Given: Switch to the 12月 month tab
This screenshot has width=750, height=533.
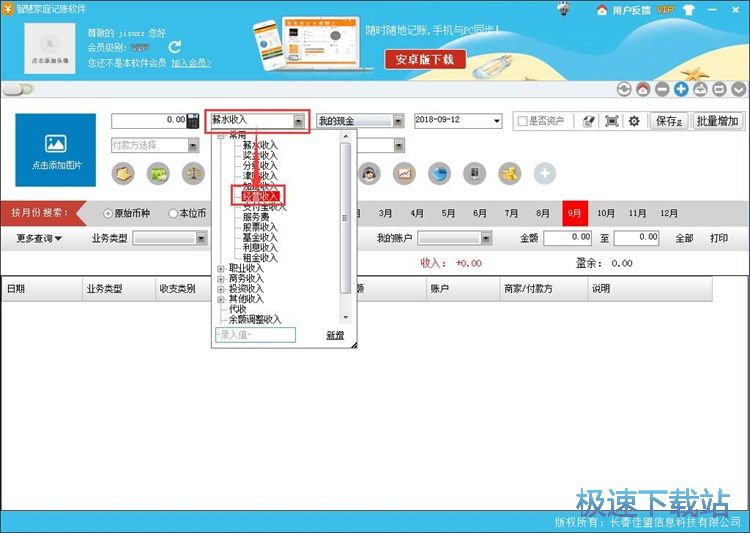Looking at the screenshot, I should click(x=669, y=213).
